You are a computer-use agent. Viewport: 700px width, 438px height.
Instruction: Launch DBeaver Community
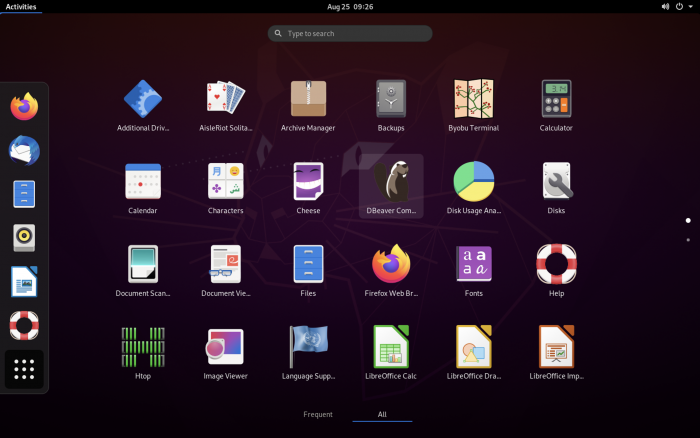point(391,188)
